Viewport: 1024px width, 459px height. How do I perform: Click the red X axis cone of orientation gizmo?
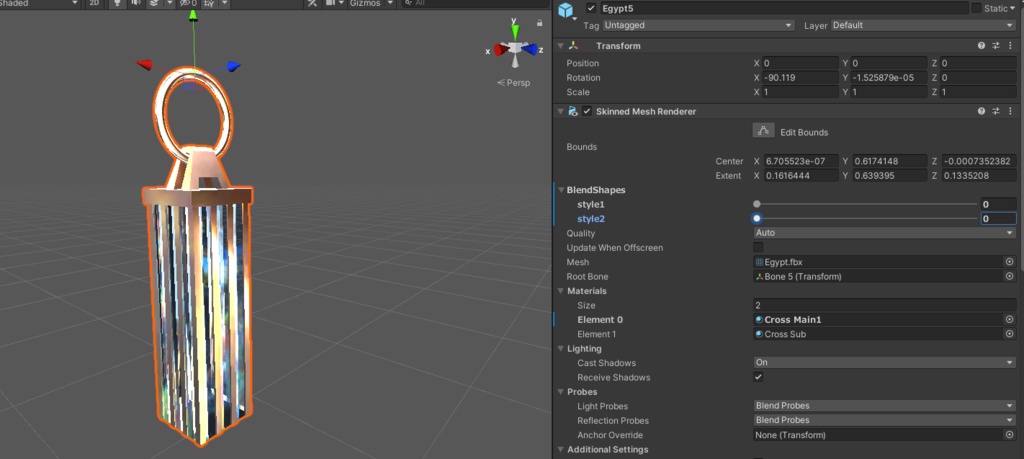[501, 50]
